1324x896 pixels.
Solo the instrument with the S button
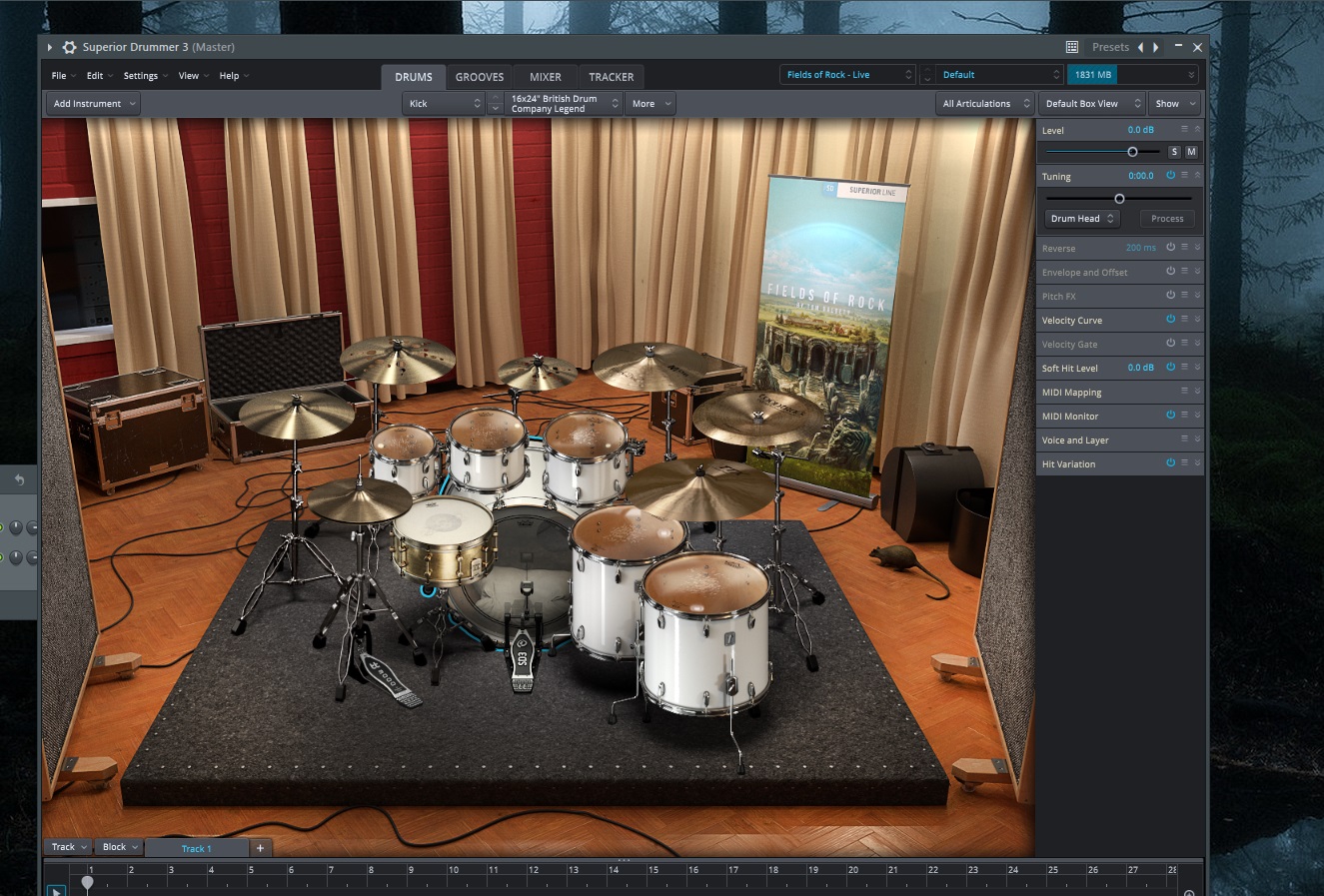[1174, 152]
